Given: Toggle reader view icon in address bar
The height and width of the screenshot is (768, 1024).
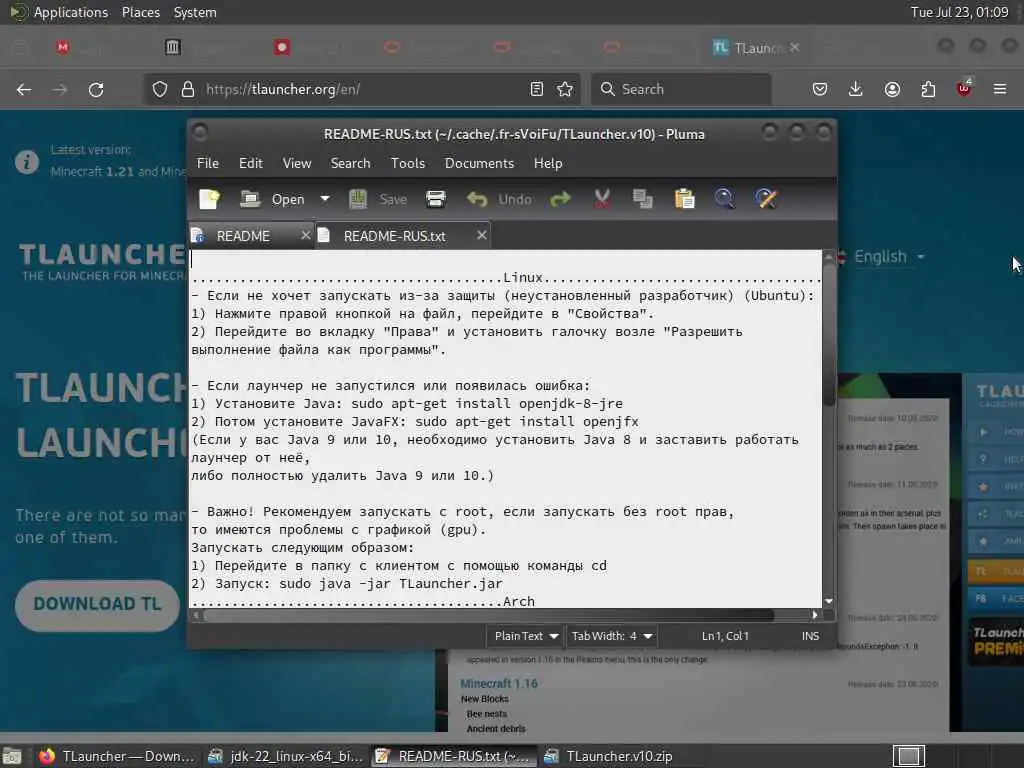Looking at the screenshot, I should click(x=537, y=89).
